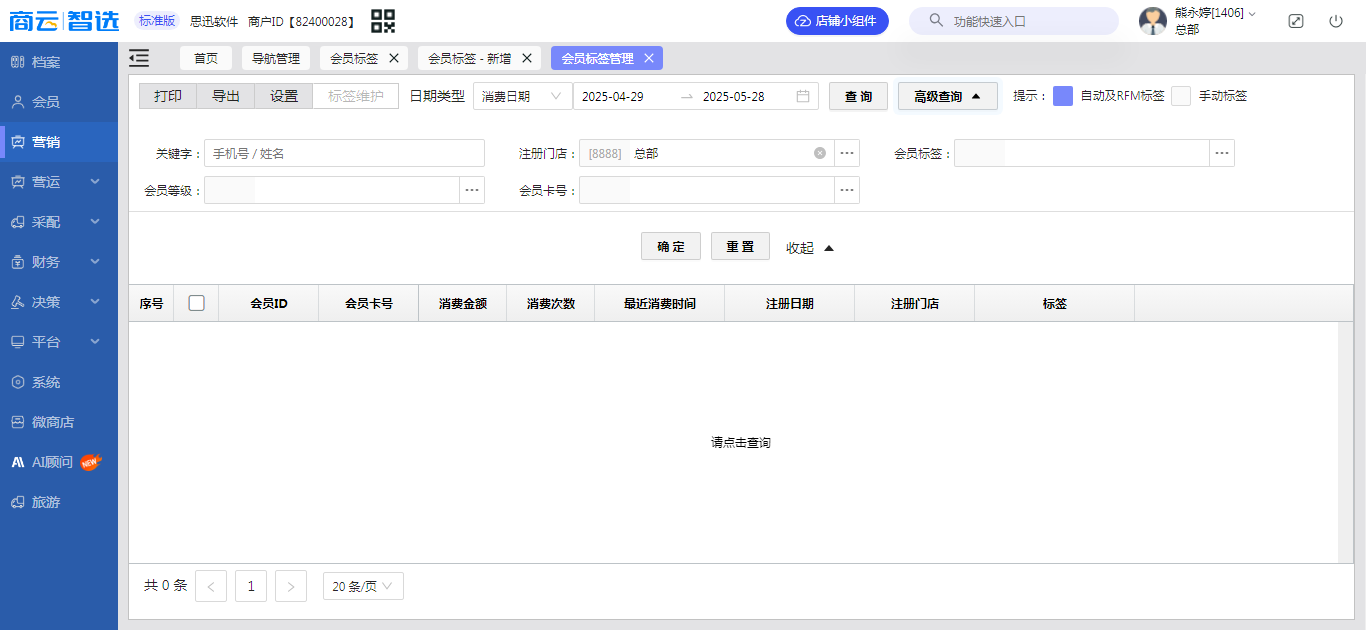Screen dimensions: 1366x630
Task: Reset filters with the 重置 button
Action: click(x=740, y=246)
